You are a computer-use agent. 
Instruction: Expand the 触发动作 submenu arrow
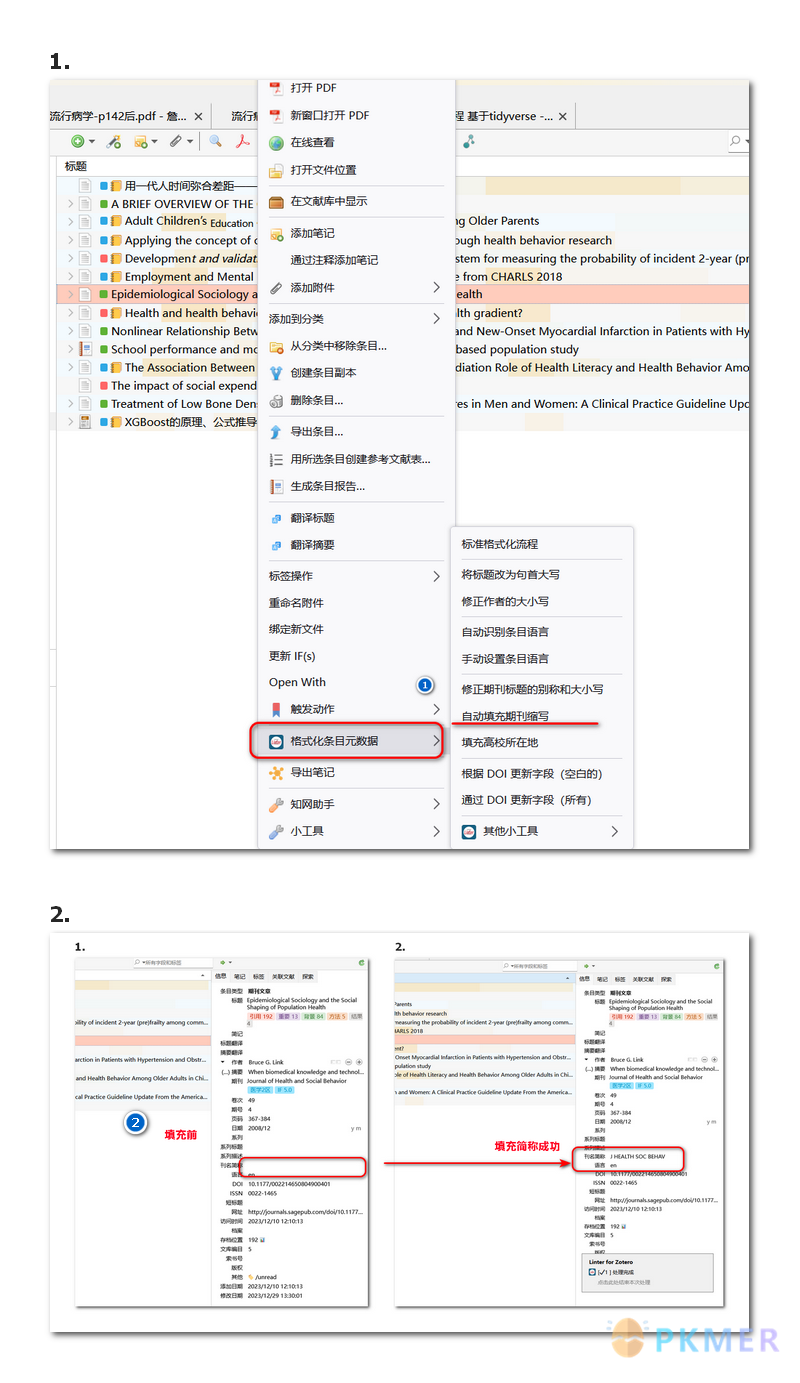click(x=436, y=709)
